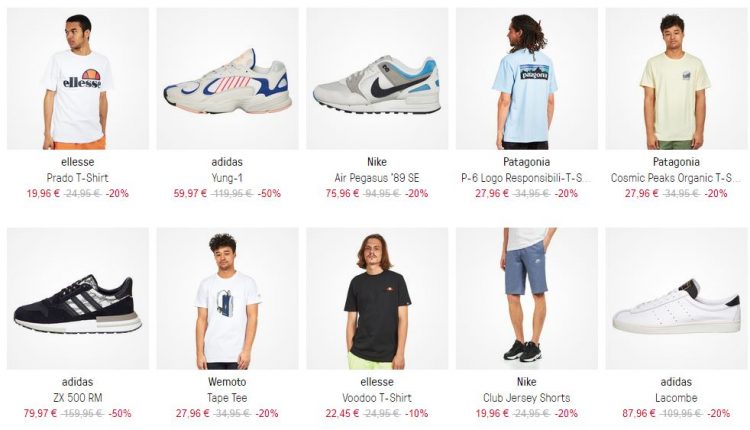
Task: Open the Nike Club Jersey Shorts photo
Action: (x=527, y=298)
